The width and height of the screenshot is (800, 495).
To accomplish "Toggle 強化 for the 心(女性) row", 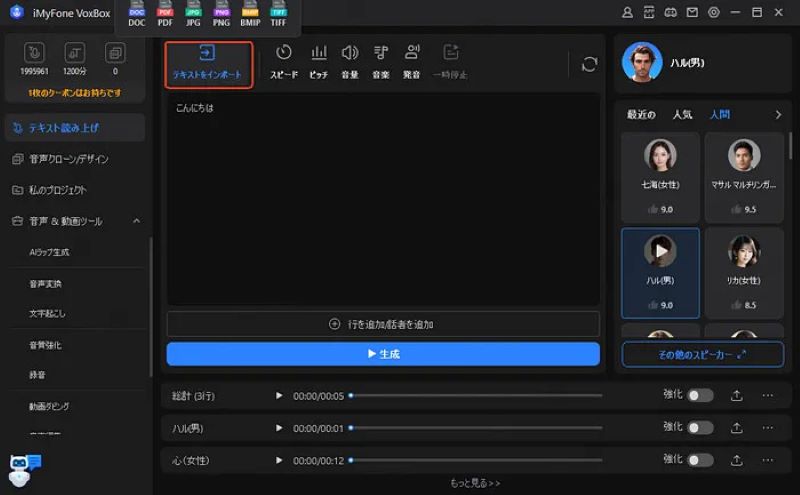I will (x=700, y=460).
